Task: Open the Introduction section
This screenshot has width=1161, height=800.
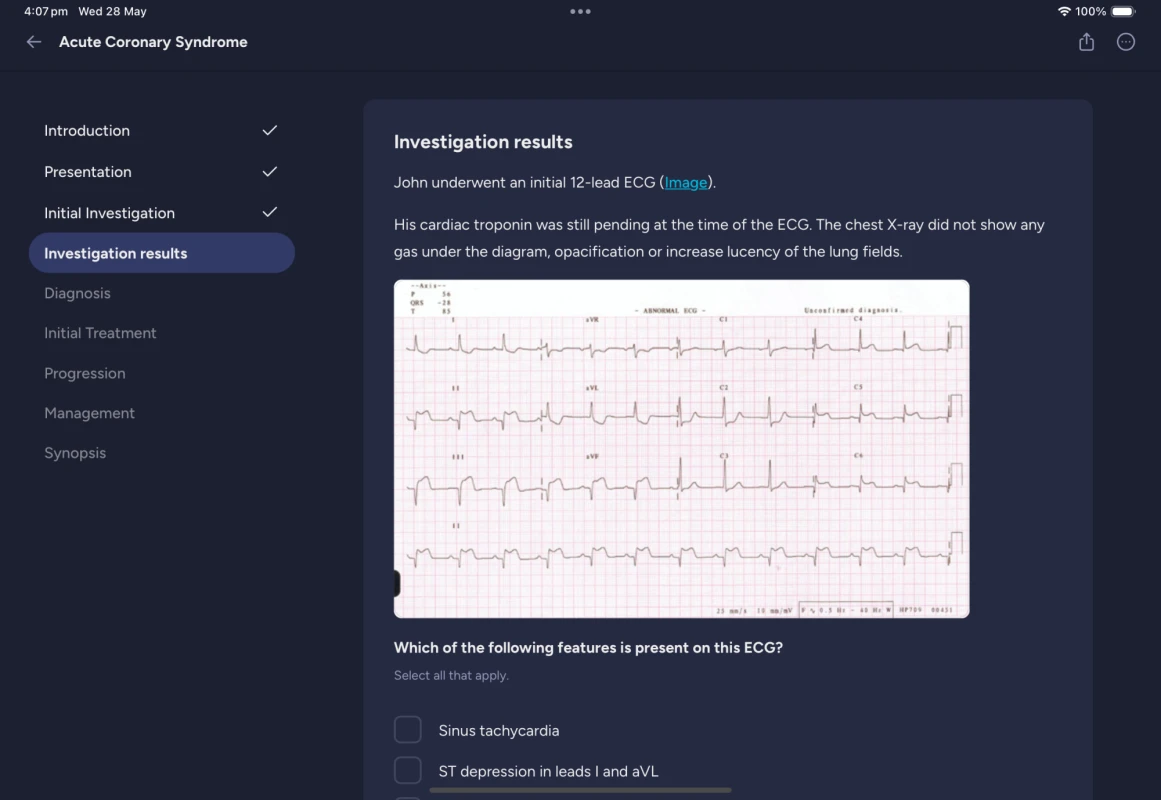Action: (x=87, y=131)
